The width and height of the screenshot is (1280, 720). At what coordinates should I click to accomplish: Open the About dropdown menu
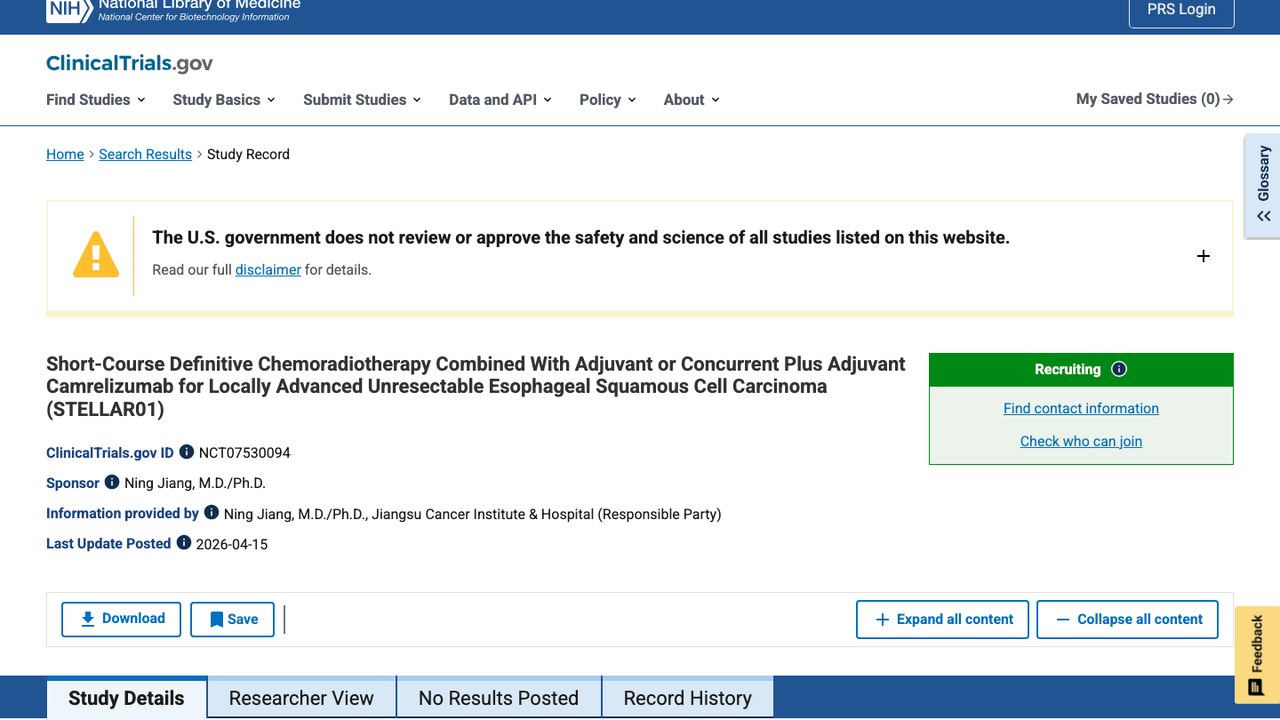(692, 99)
